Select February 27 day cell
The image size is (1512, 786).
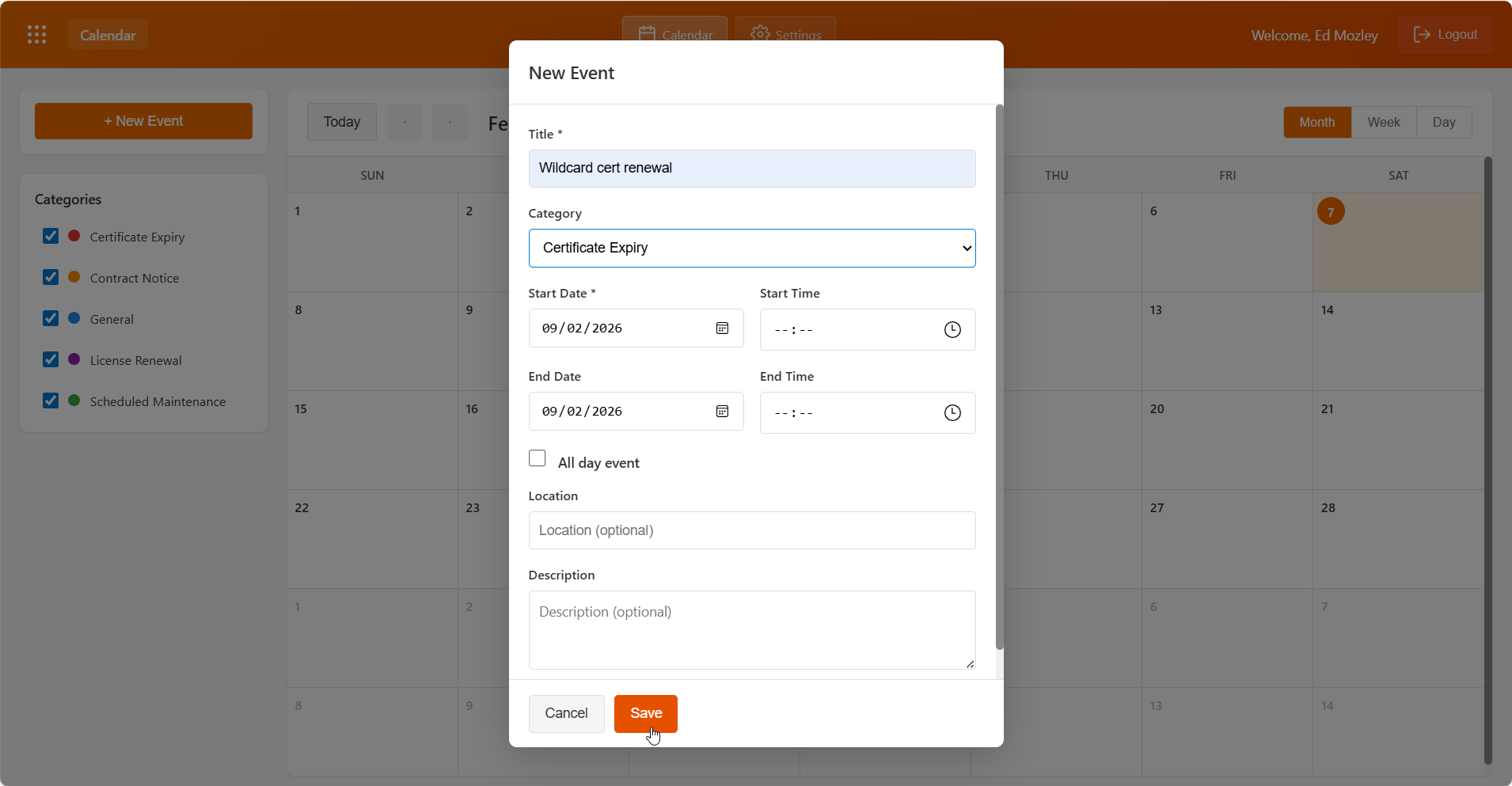coord(1227,539)
